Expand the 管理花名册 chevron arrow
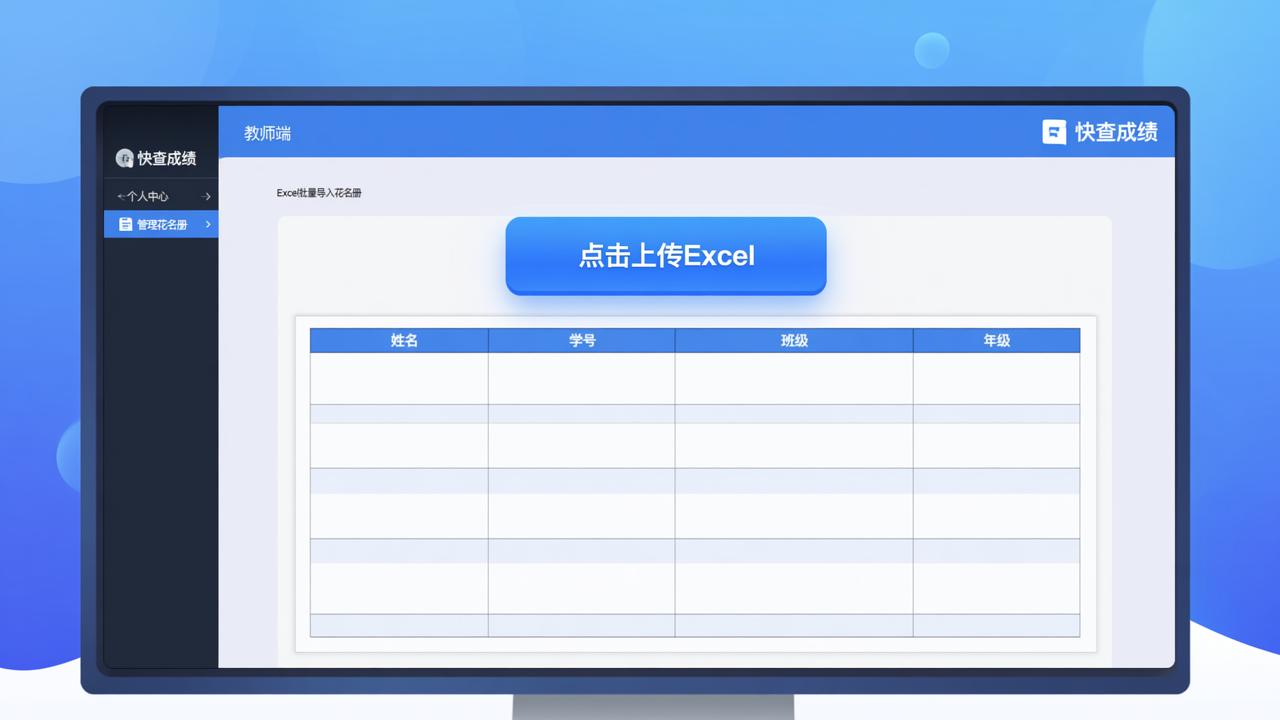 (208, 224)
